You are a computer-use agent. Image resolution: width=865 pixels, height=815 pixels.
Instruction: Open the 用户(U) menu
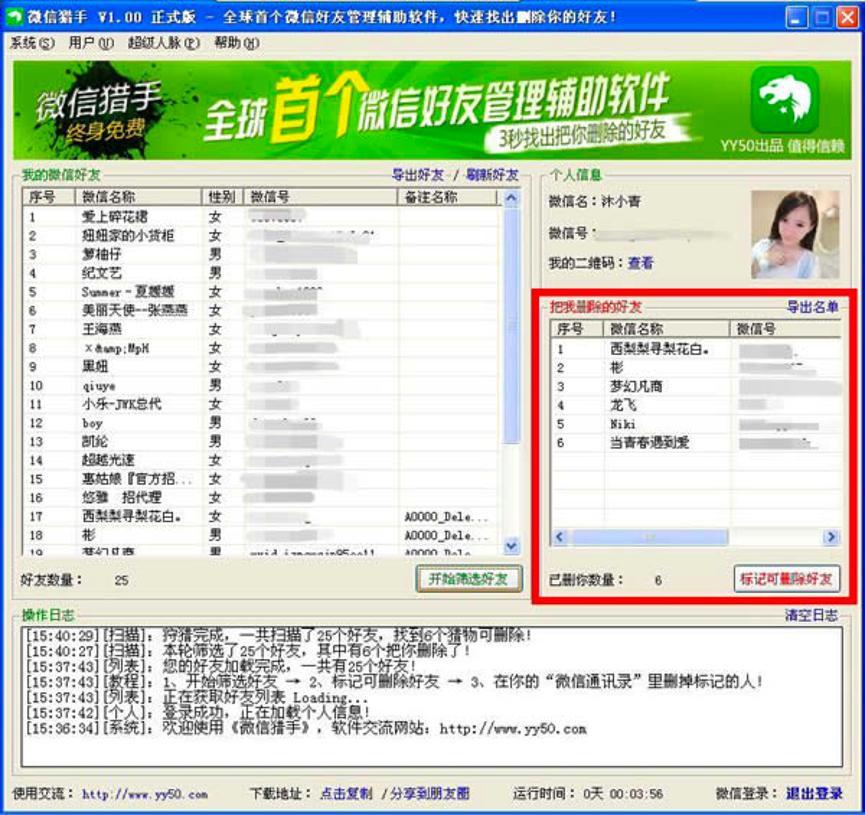(91, 43)
